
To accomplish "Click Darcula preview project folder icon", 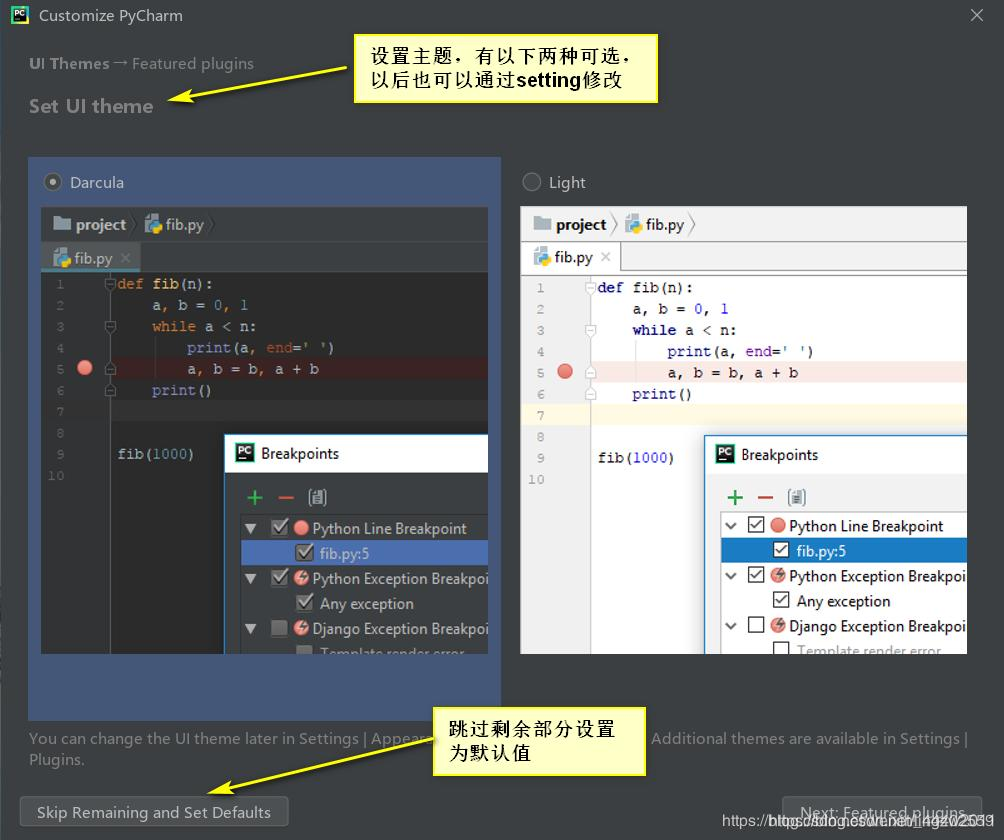I will (x=62, y=223).
